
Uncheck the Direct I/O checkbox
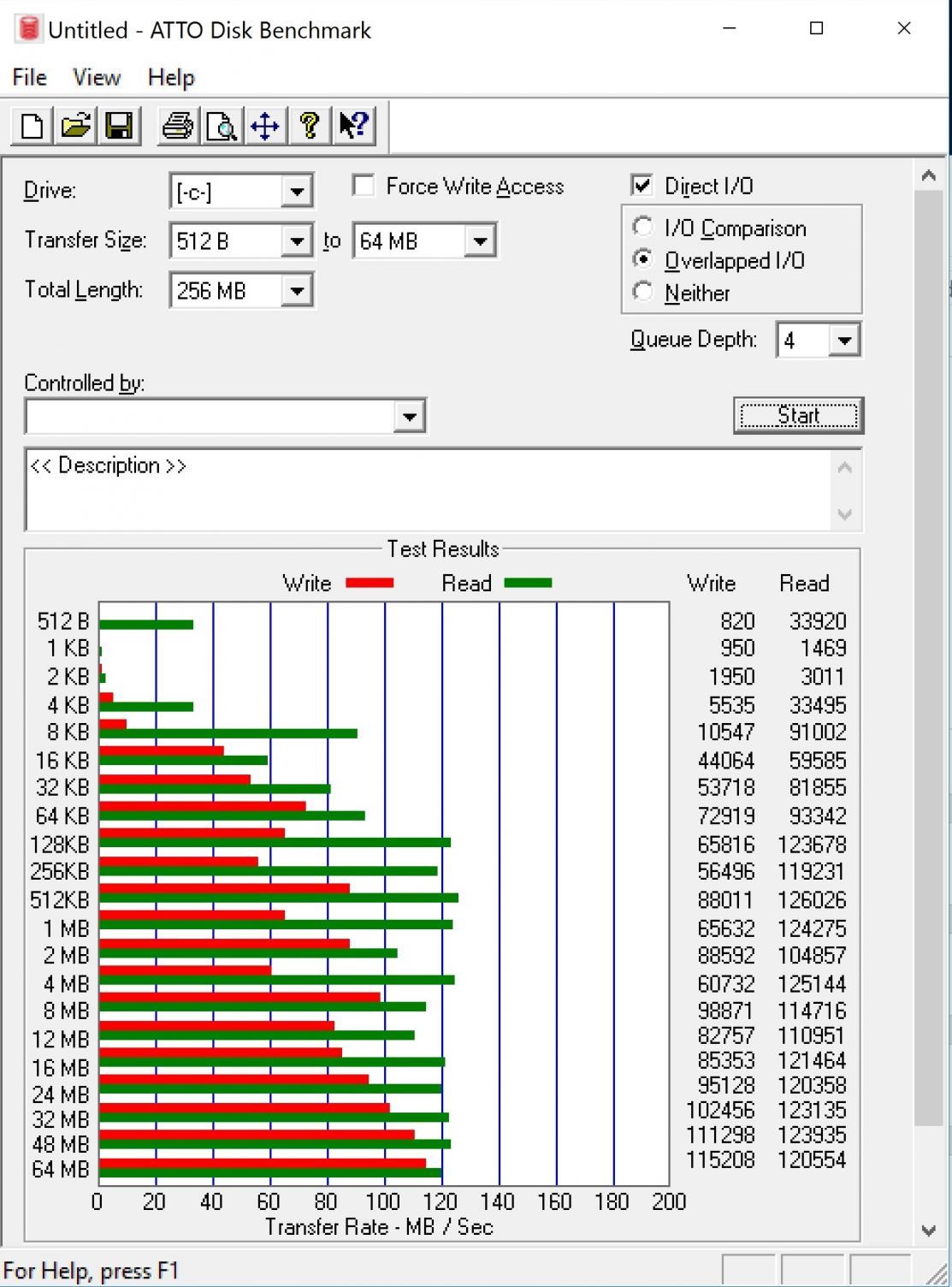[641, 185]
